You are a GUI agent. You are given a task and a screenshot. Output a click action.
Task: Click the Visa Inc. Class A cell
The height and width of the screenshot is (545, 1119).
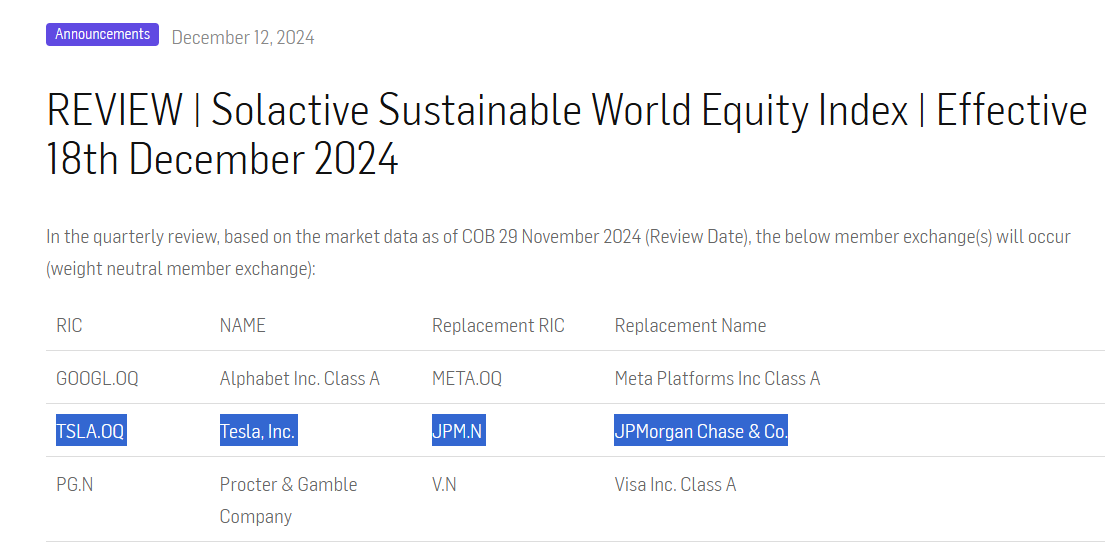[675, 484]
